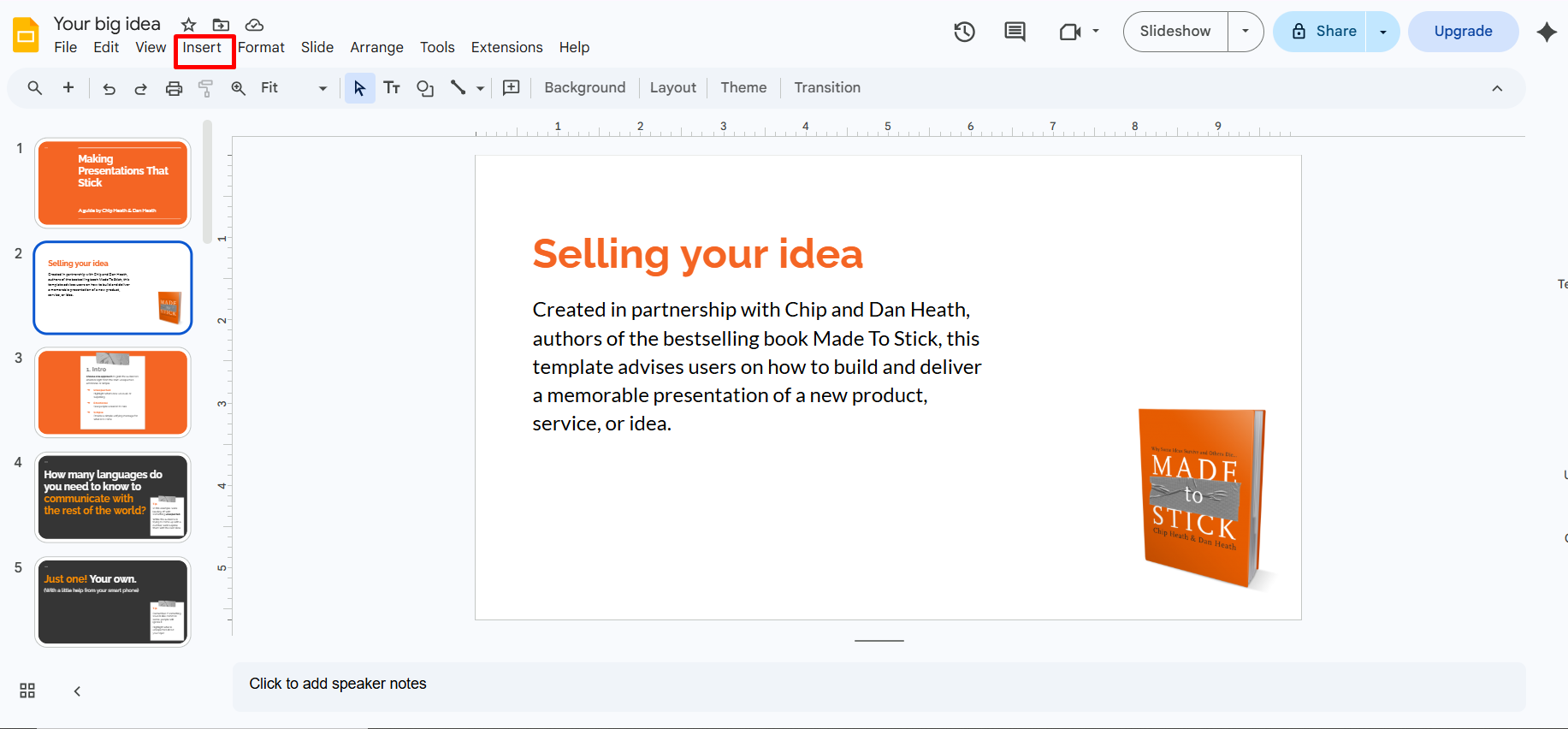Select slide 4 How many languages thumbnail
This screenshot has width=1568, height=729.
(x=113, y=497)
